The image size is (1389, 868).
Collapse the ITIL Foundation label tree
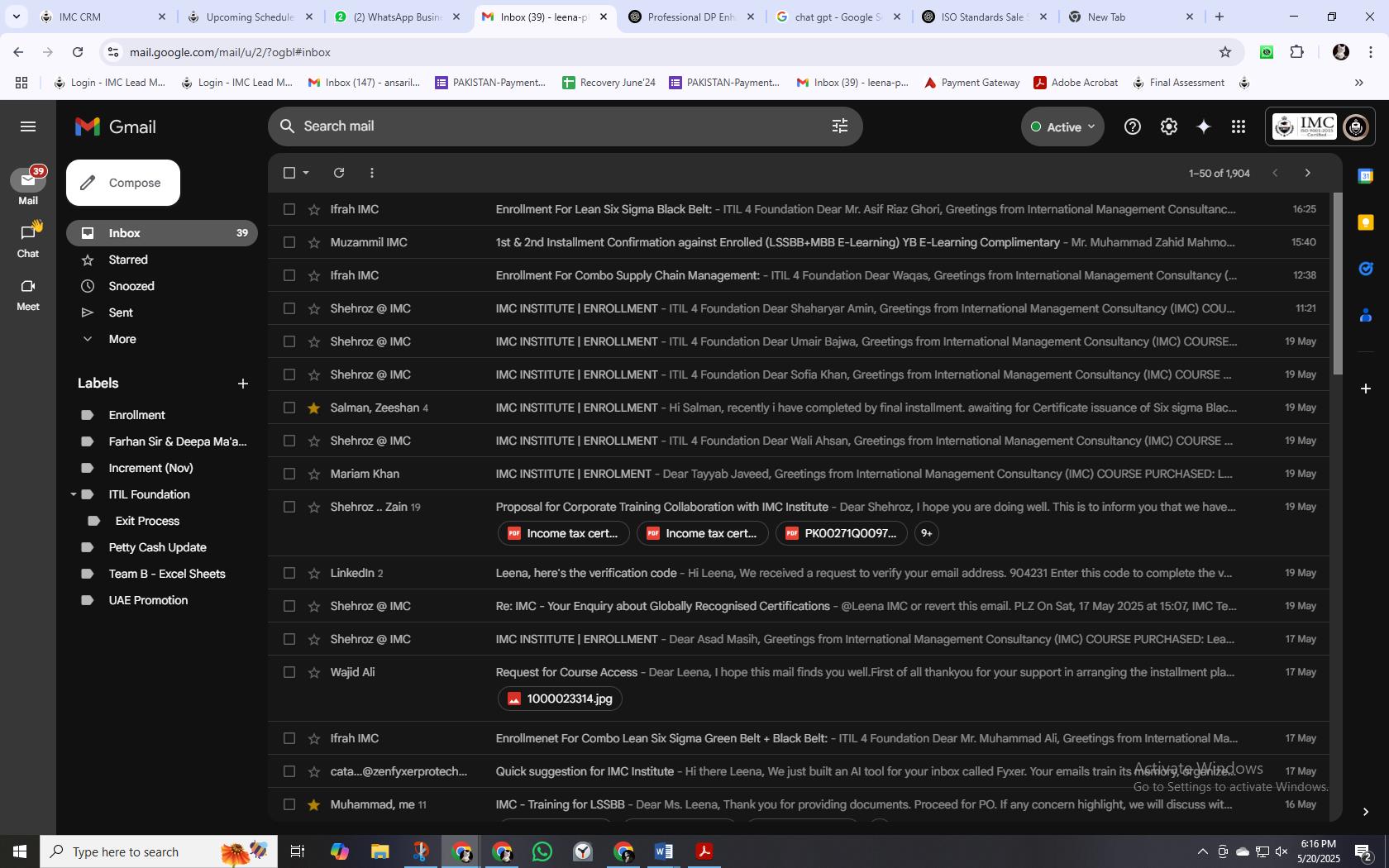(73, 494)
